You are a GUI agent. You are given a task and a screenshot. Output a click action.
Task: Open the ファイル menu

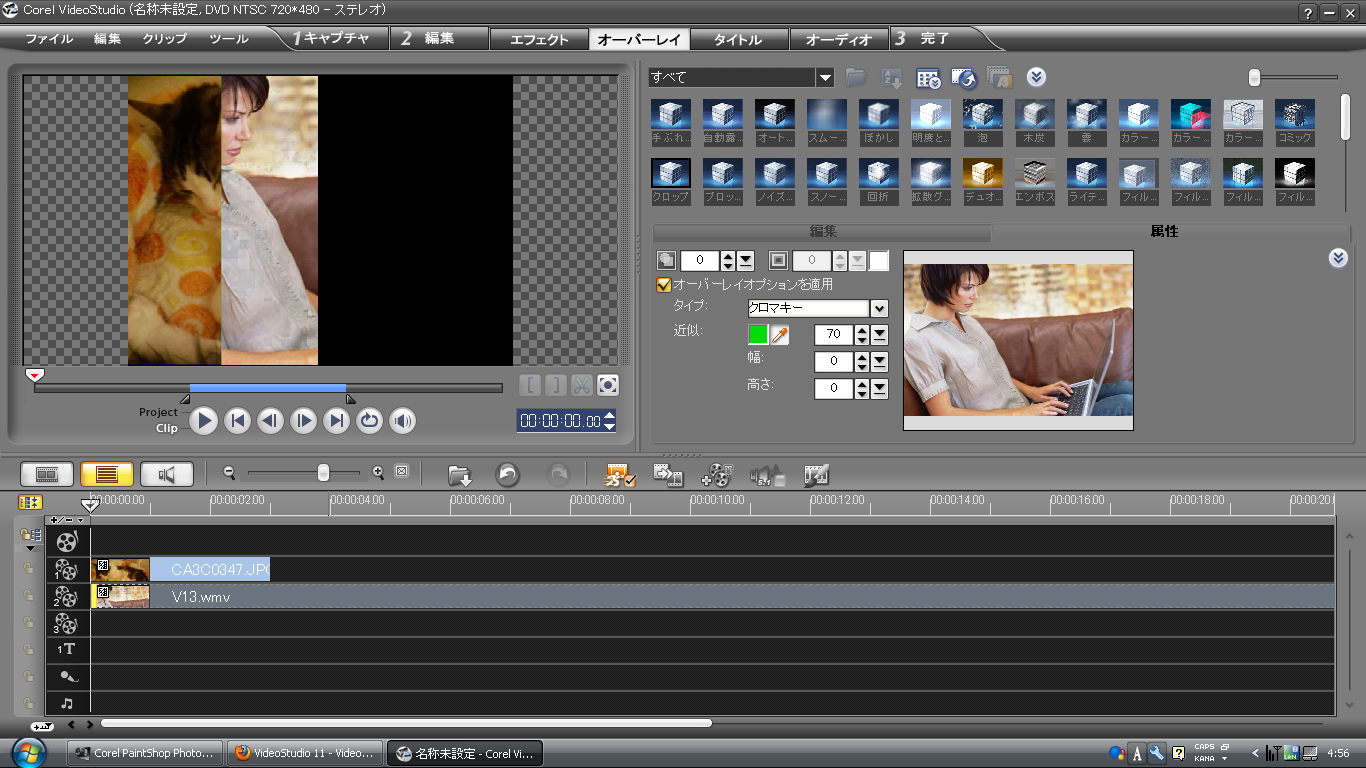pos(49,39)
